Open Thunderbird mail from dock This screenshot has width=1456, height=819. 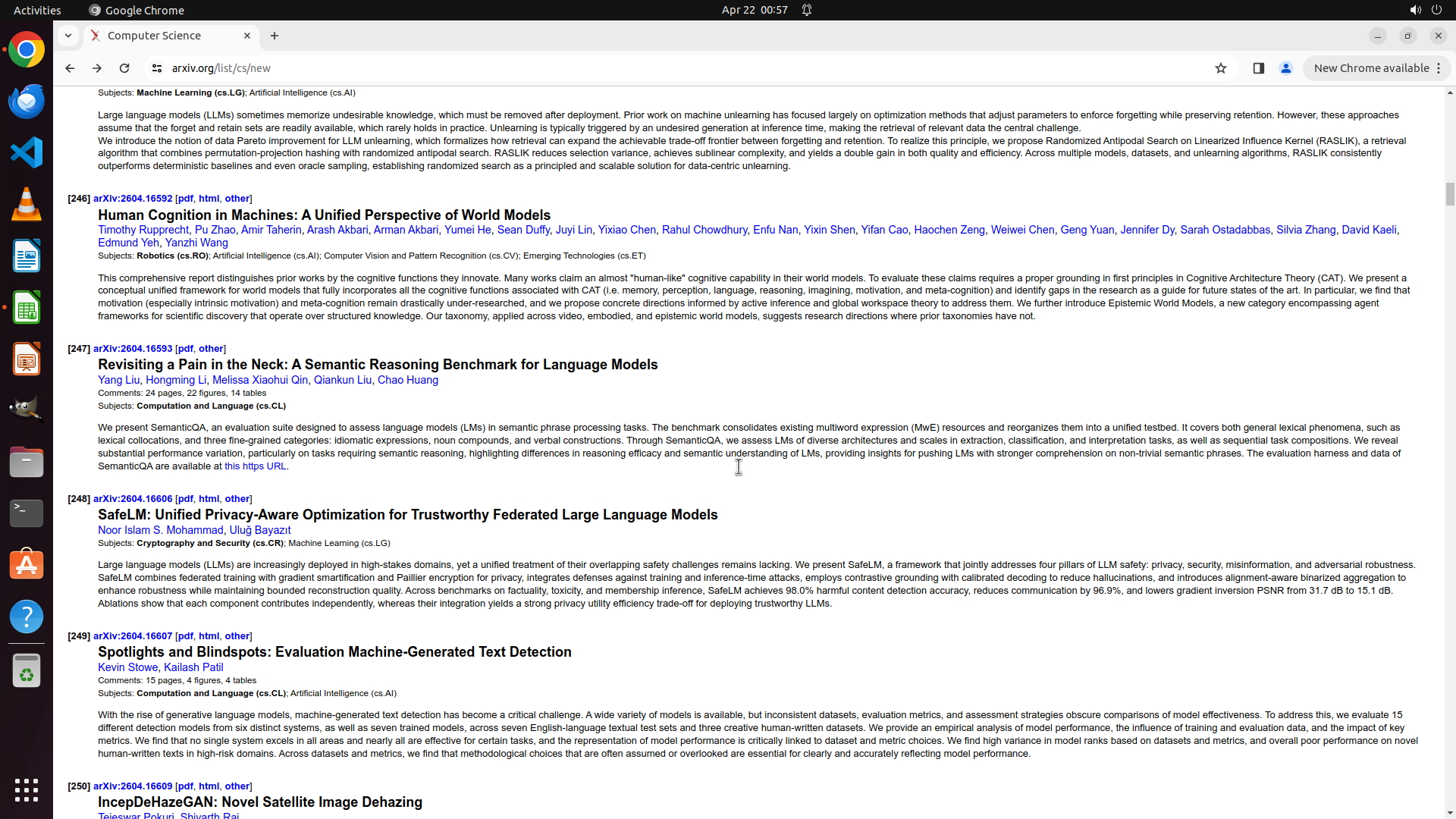27,101
